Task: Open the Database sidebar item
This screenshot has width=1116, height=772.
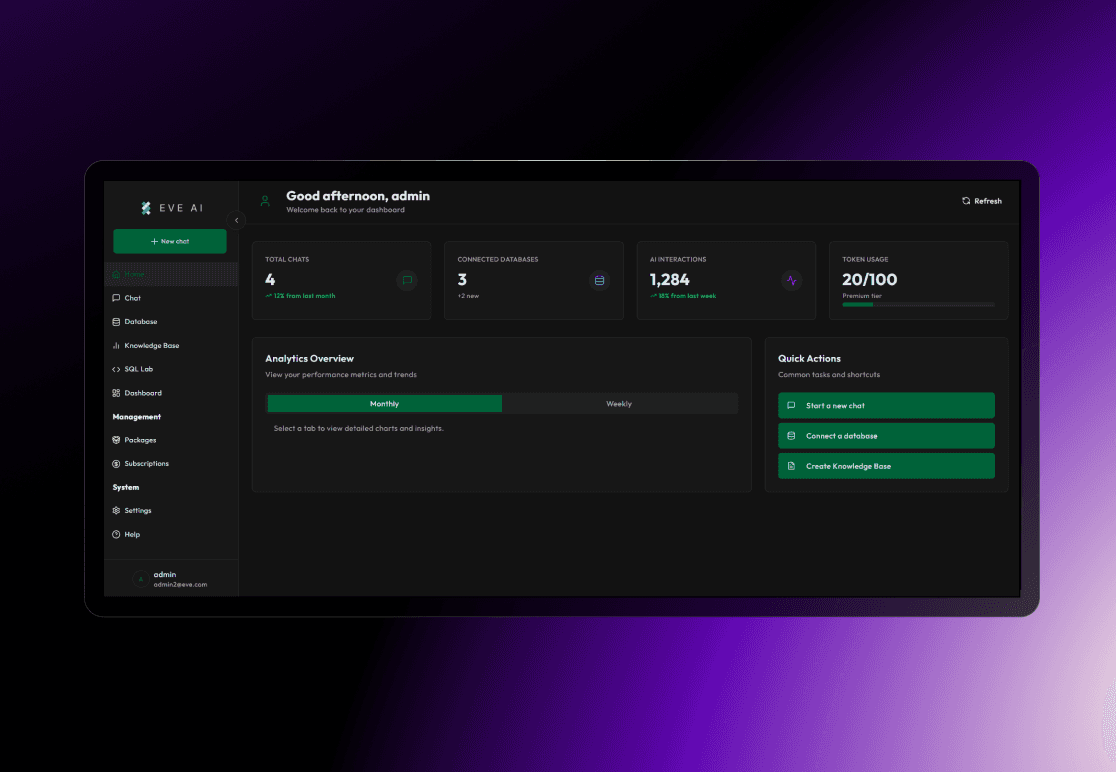Action: (171, 322)
